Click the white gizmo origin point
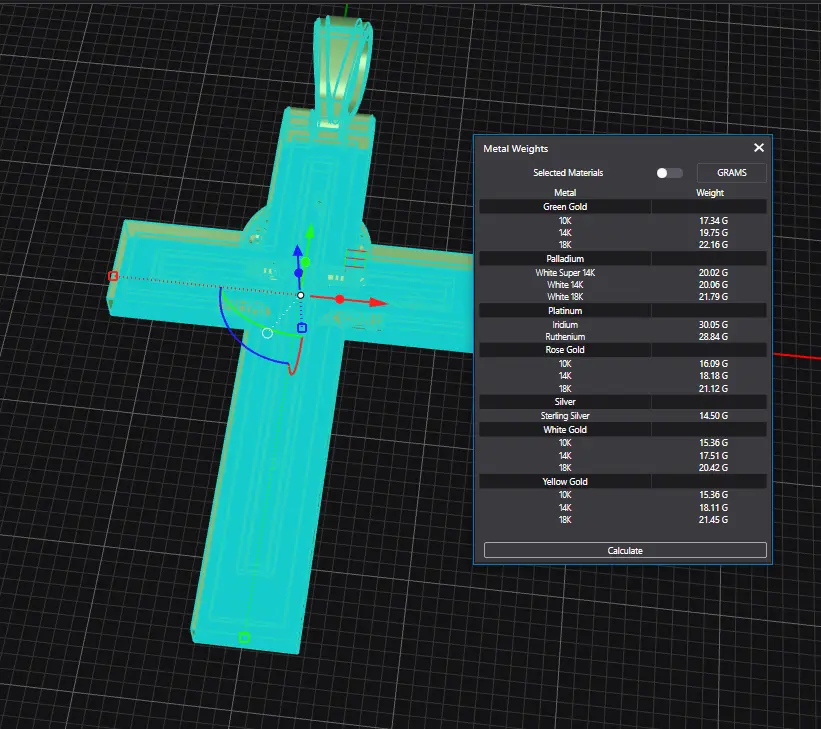The image size is (821, 729). 300,295
